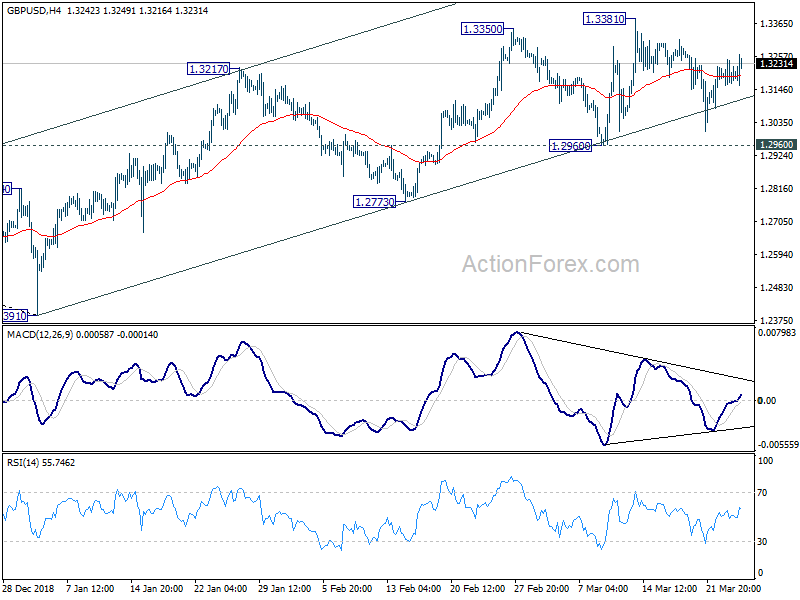The height and width of the screenshot is (600, 800).
Task: Click the 14 Jan 20:00 date label
Action: pos(156,588)
